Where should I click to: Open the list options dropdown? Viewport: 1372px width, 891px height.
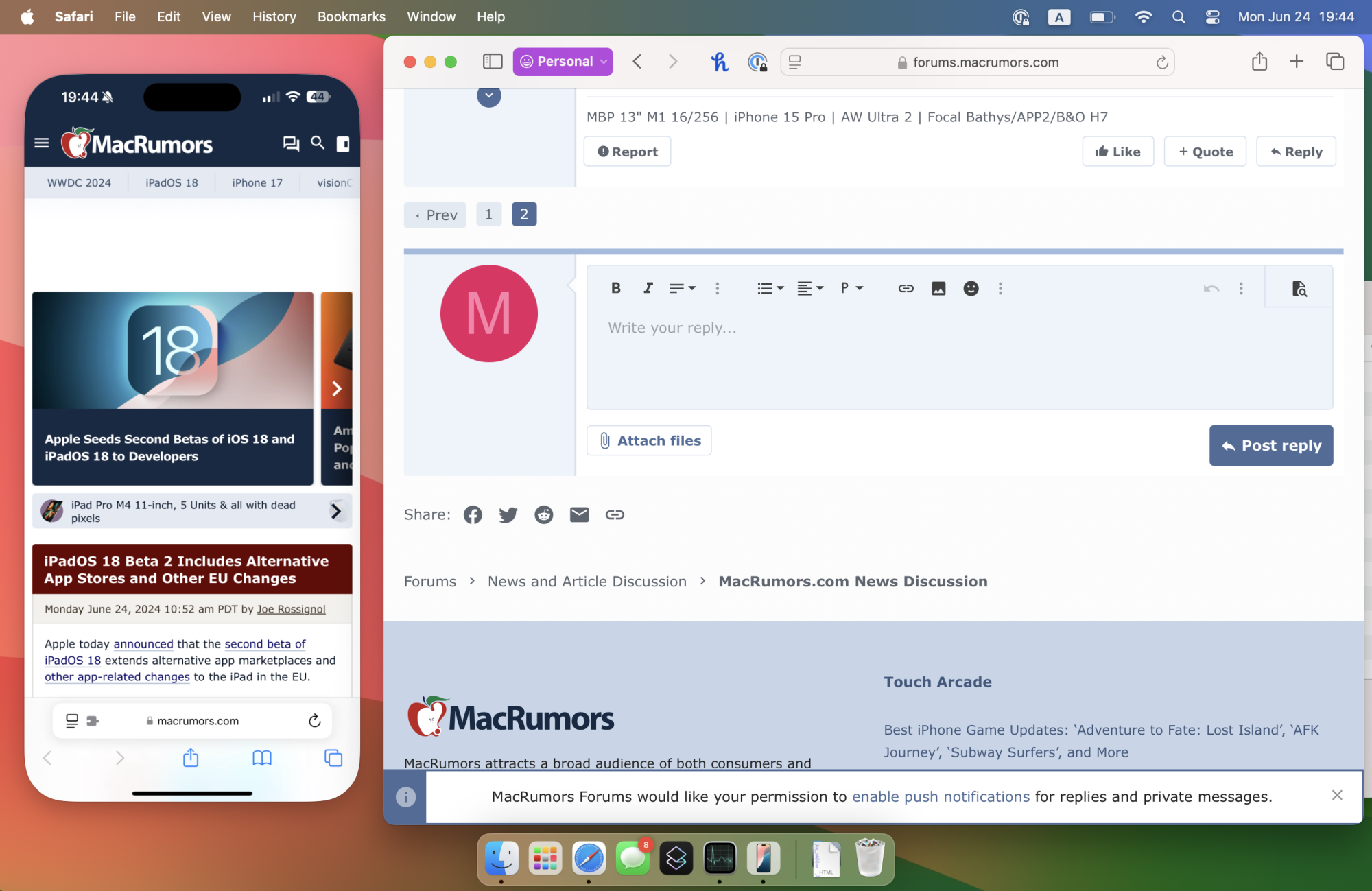[x=770, y=288]
